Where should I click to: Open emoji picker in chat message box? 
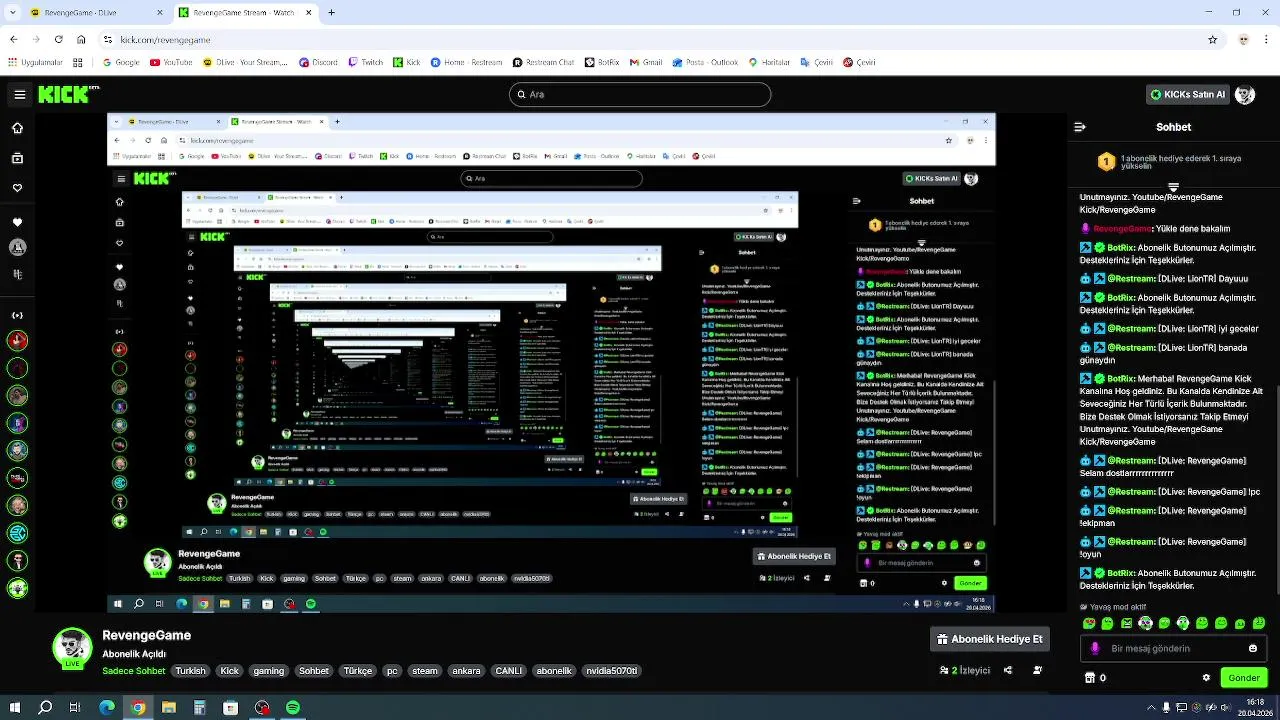tap(1253, 648)
